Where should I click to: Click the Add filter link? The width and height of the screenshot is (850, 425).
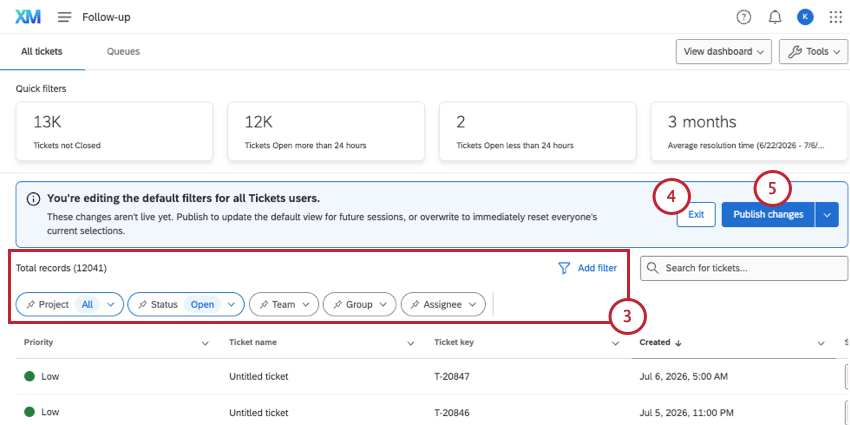(x=597, y=268)
